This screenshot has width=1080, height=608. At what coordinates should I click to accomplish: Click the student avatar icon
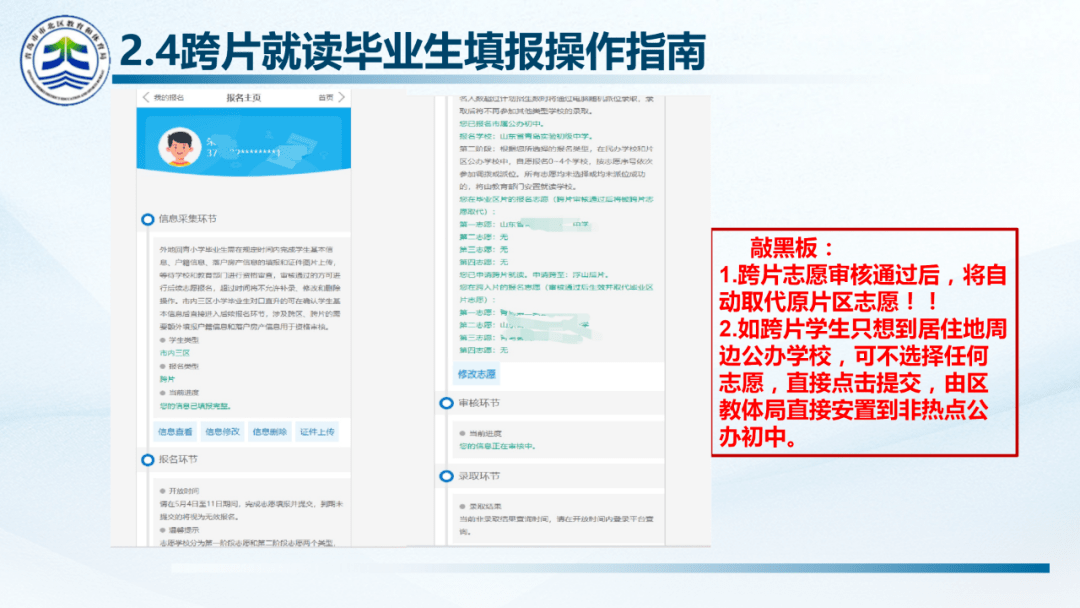pyautogui.click(x=181, y=146)
